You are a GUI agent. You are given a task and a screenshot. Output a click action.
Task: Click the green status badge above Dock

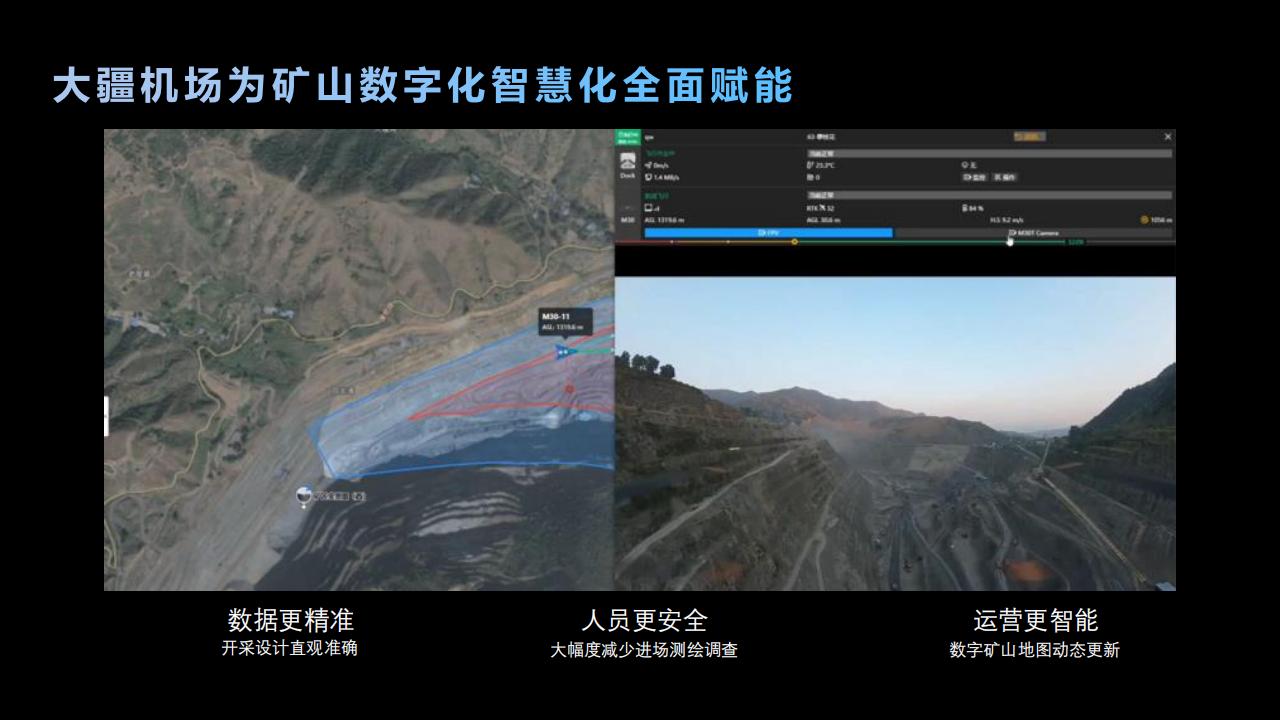627,138
